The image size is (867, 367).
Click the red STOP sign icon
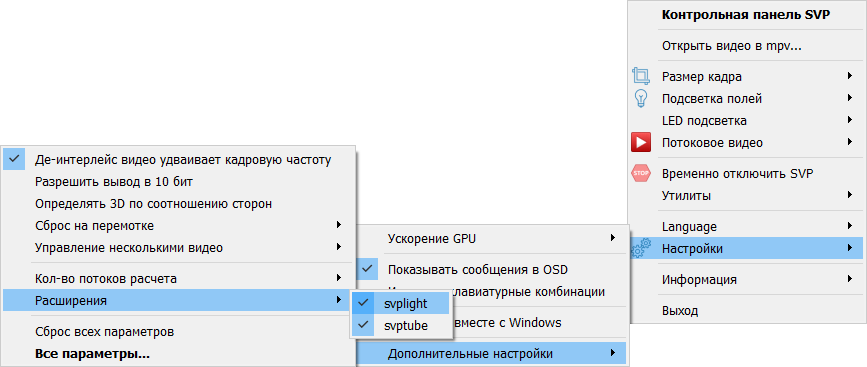[x=641, y=174]
